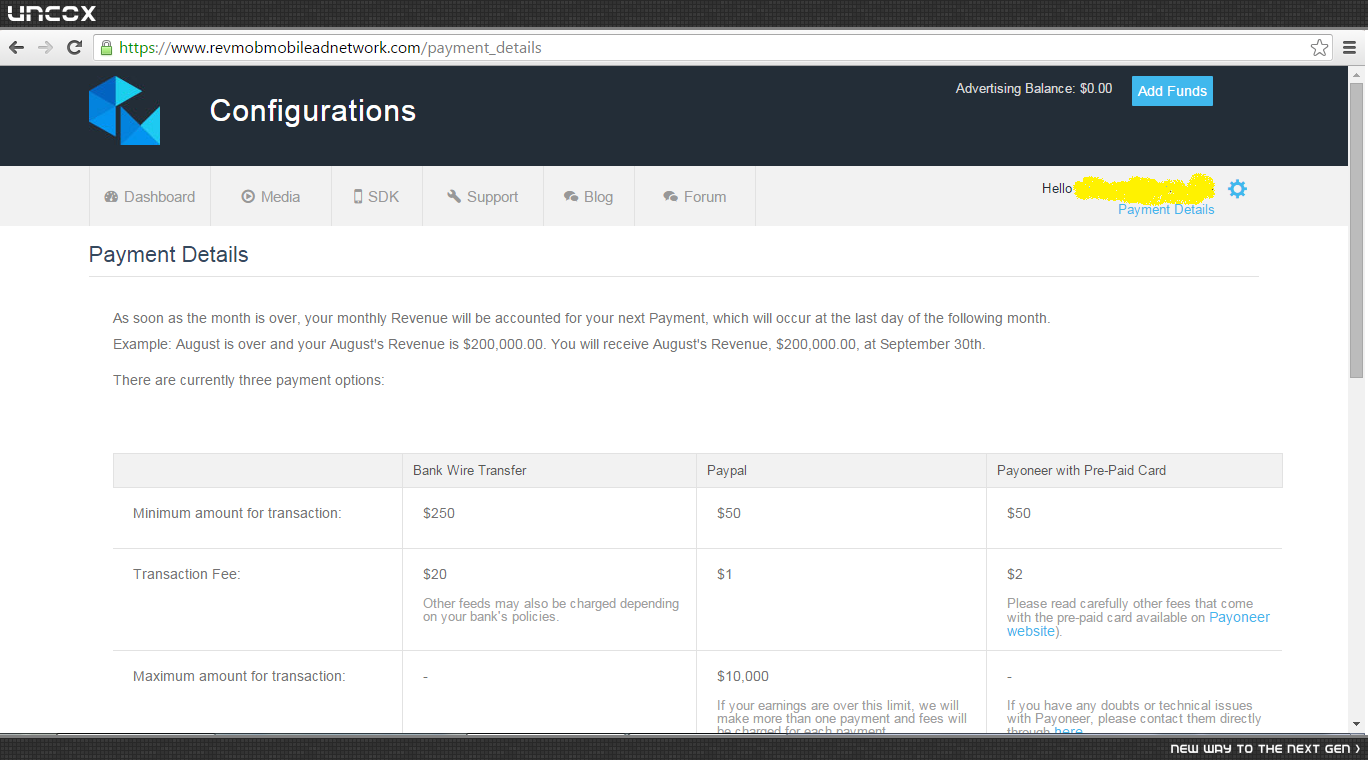Click the scrollbar up arrow
Viewport: 1368px width, 760px height.
pos(1357,75)
